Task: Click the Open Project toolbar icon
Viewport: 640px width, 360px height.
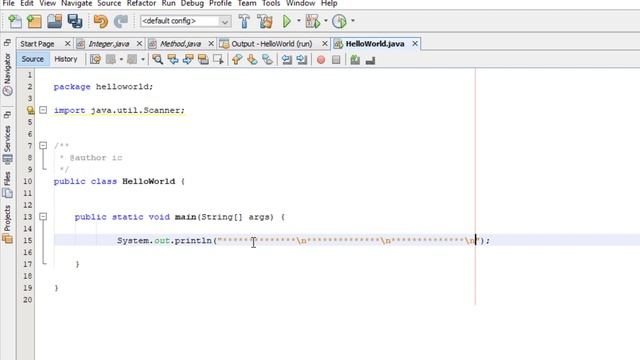Action: click(x=54, y=21)
